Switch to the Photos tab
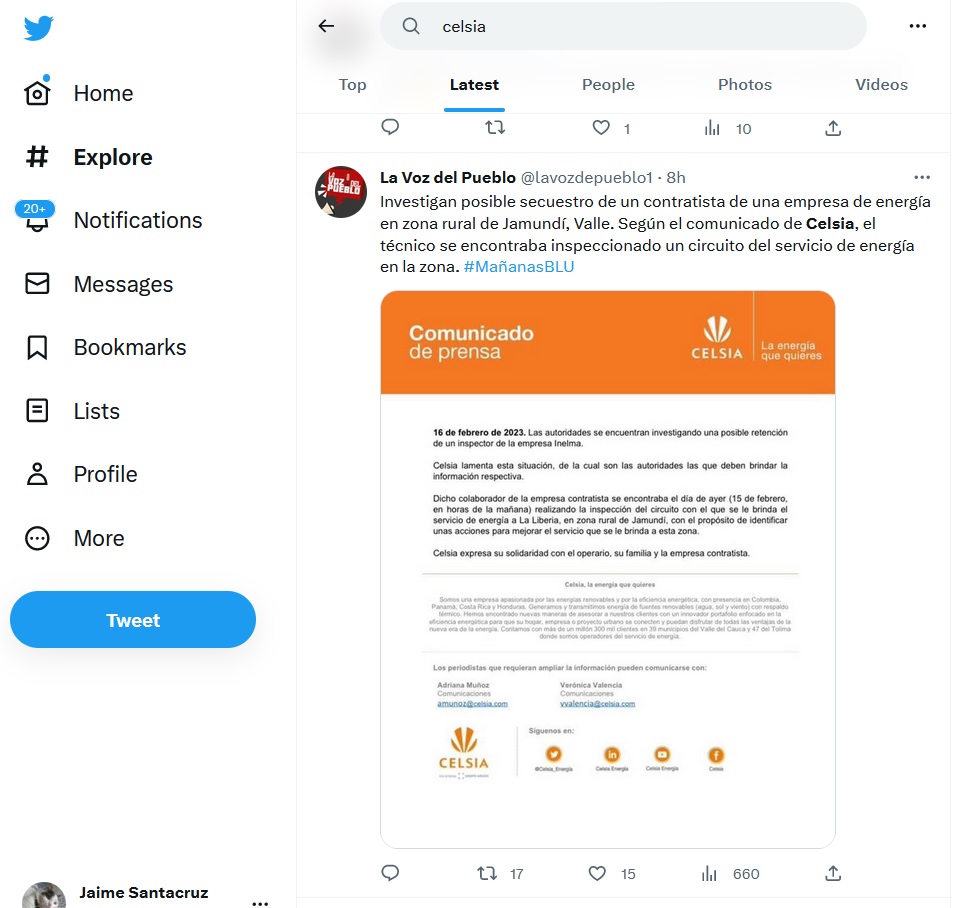The height and width of the screenshot is (908, 972). point(744,84)
